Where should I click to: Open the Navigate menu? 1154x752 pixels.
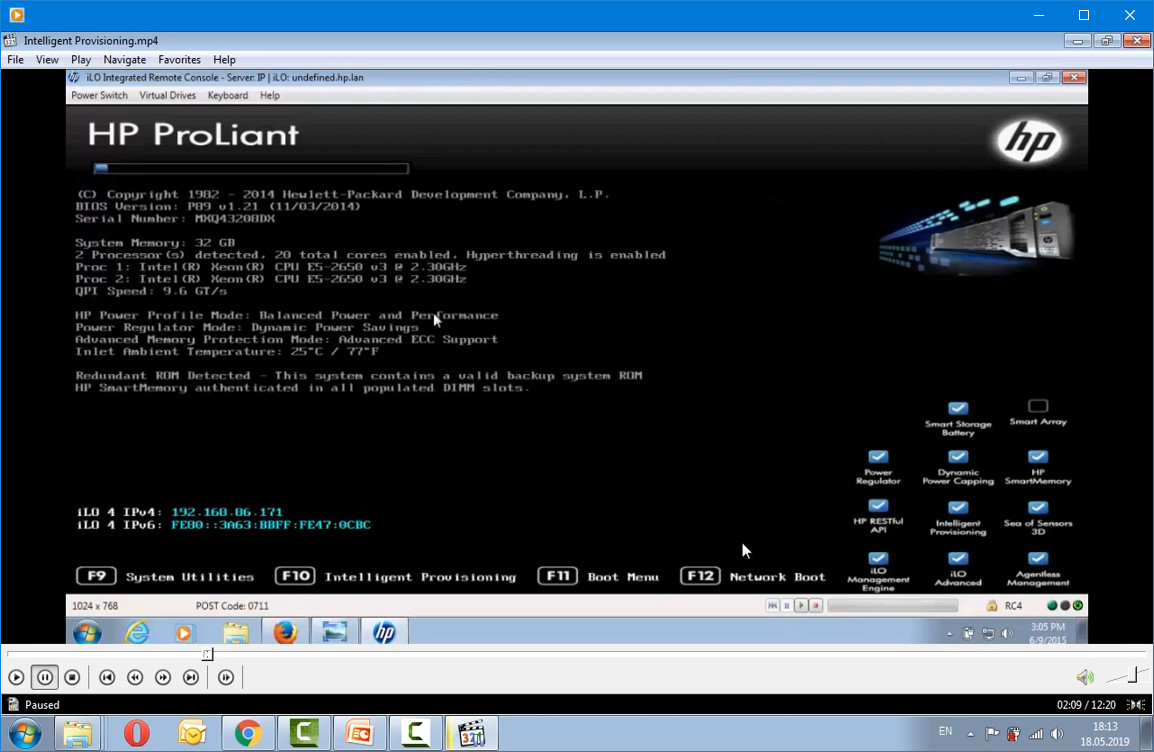(x=124, y=60)
